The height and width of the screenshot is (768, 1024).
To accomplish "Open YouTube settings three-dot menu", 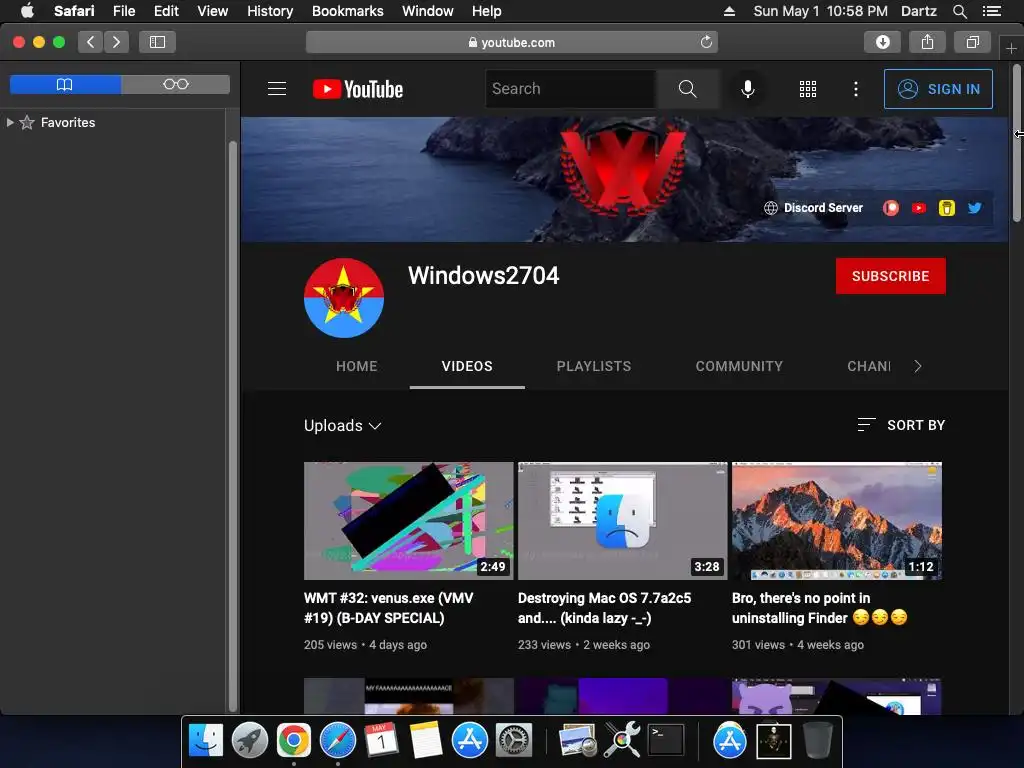I will [856, 89].
